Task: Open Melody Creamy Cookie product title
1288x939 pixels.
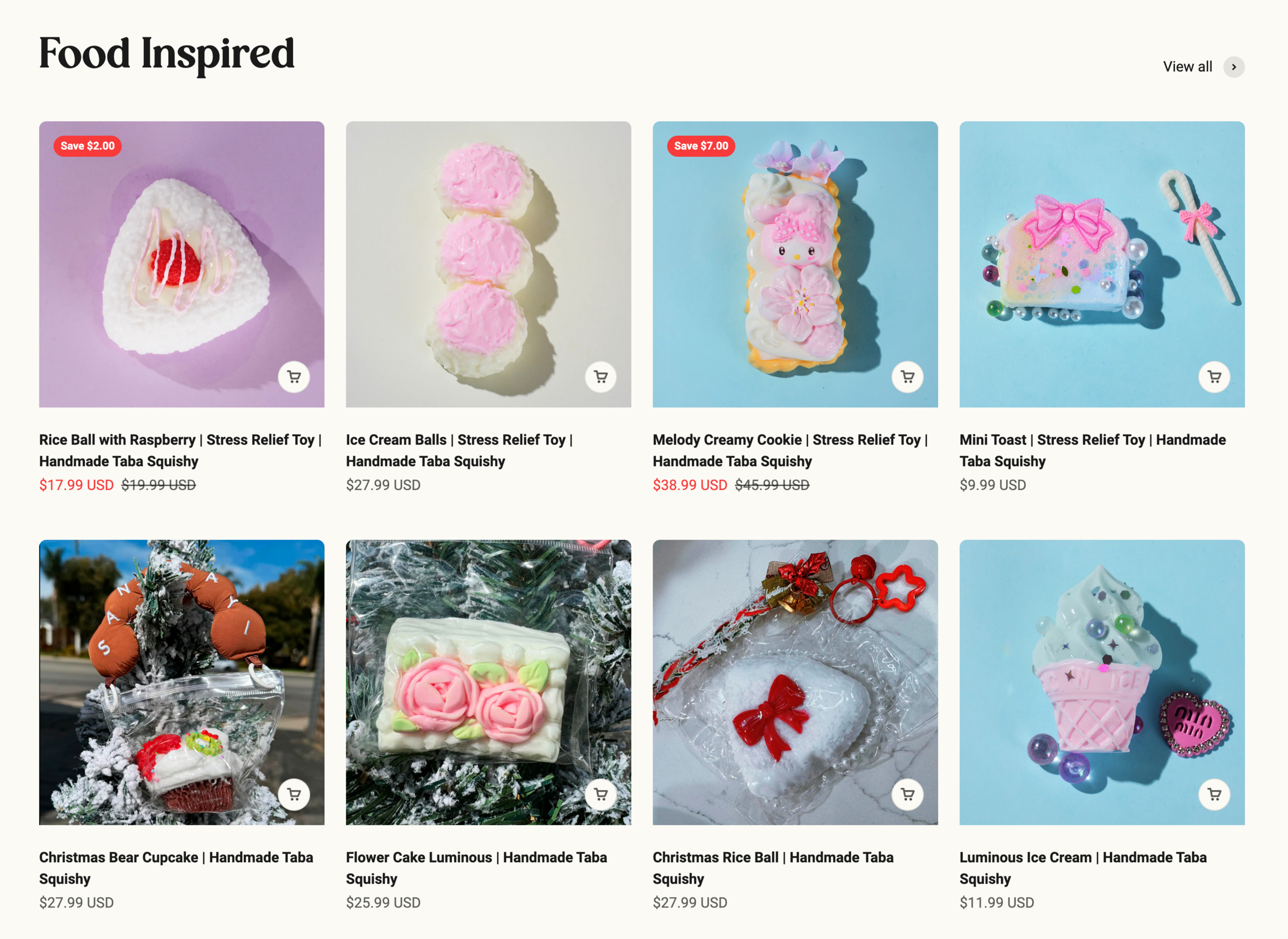Action: coord(790,450)
